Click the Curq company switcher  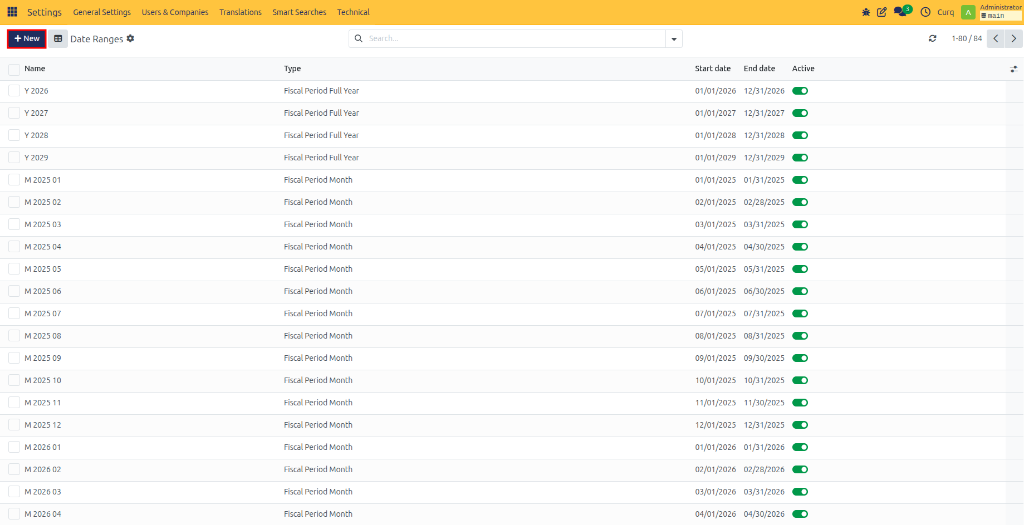click(x=946, y=12)
